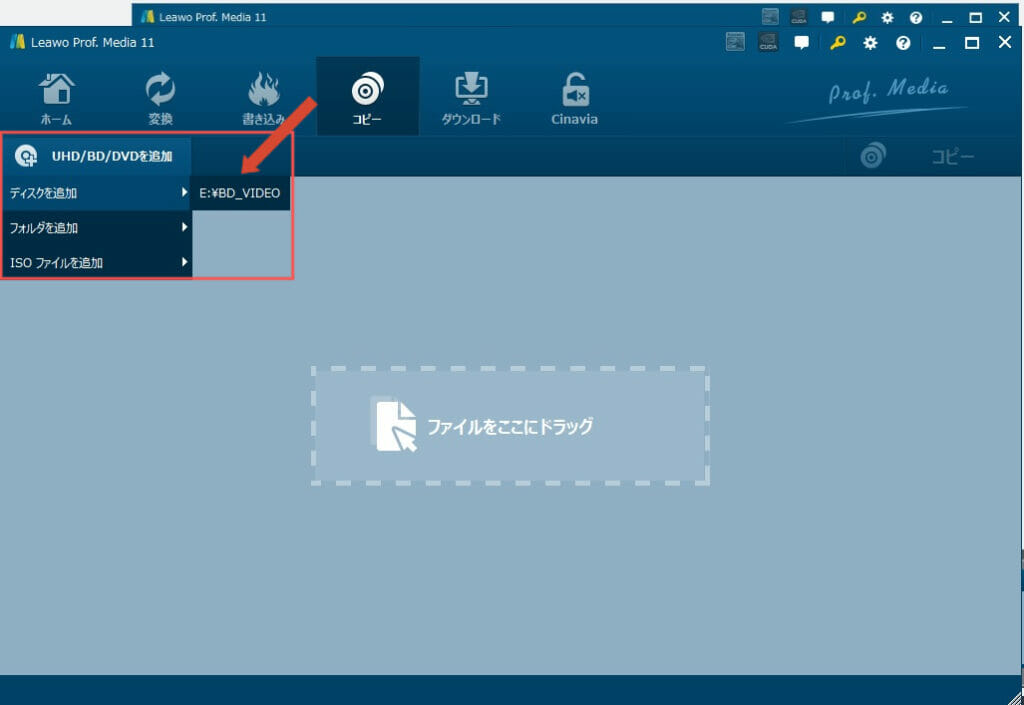
Task: Open the feedback speech bubble icon in front window
Action: tap(801, 43)
